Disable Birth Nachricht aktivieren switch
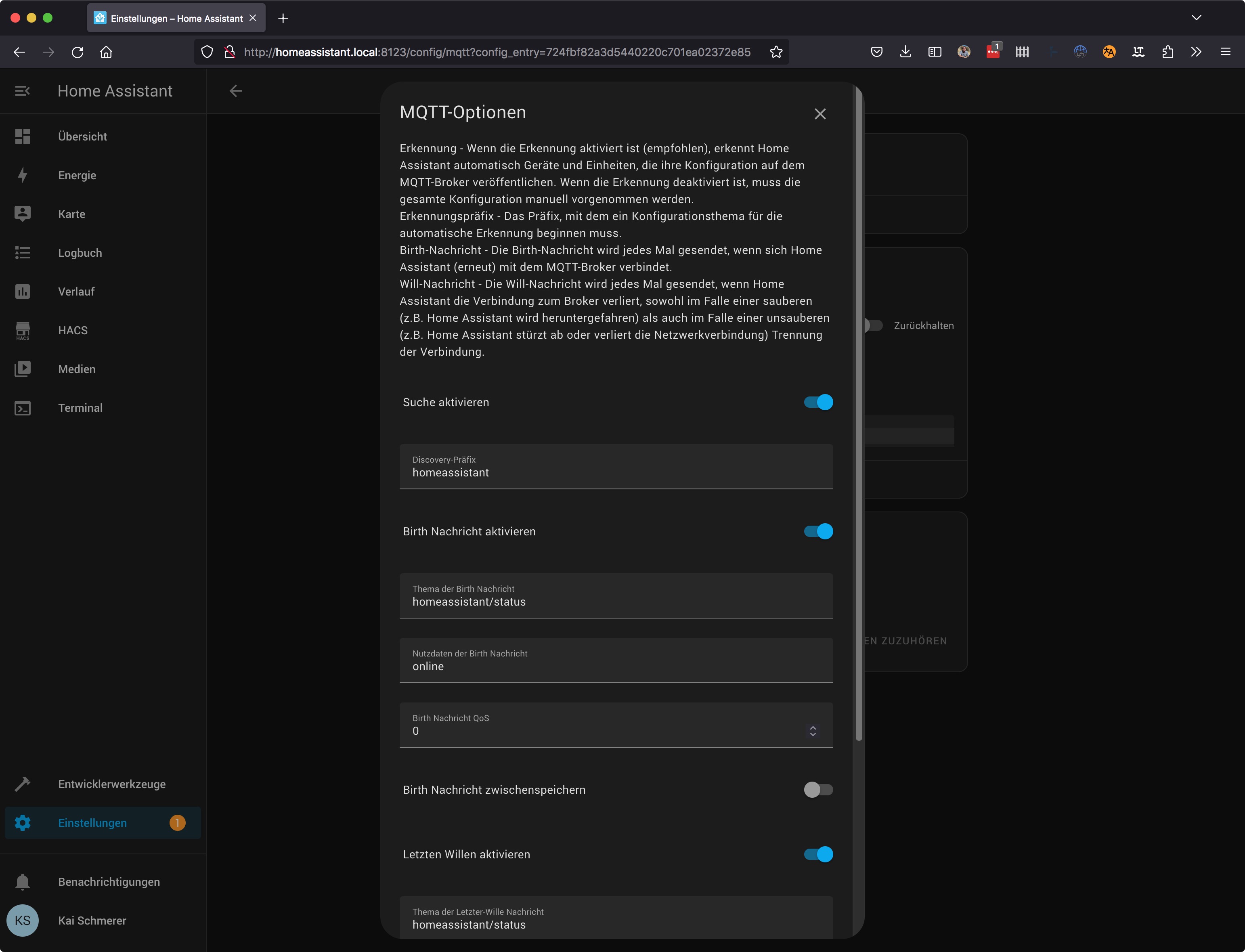 [818, 532]
